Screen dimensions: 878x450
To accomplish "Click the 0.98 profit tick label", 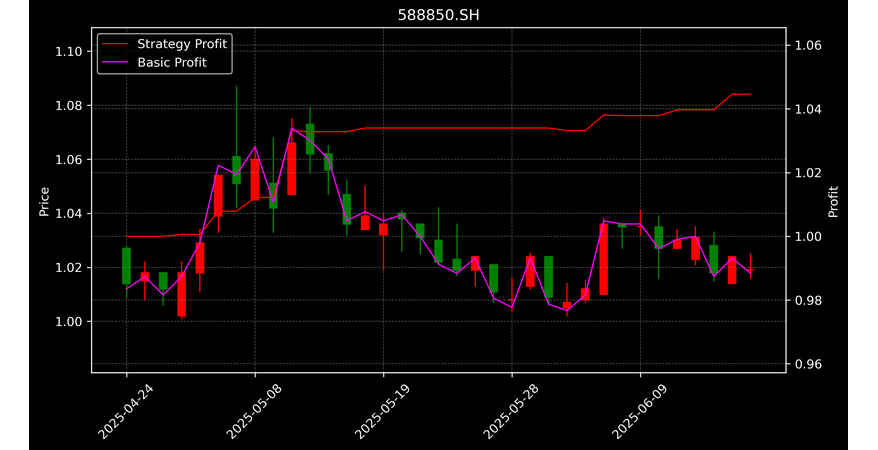I will pyautogui.click(x=808, y=301).
